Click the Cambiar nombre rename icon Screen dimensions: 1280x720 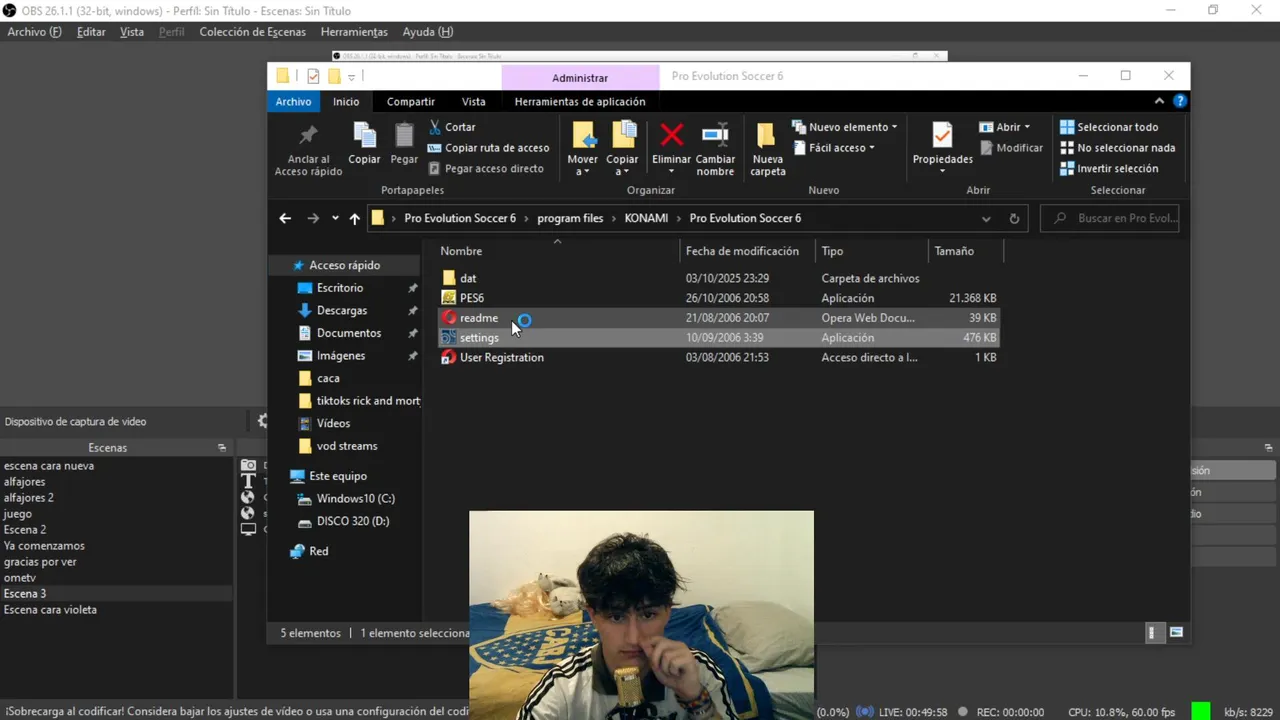[715, 135]
